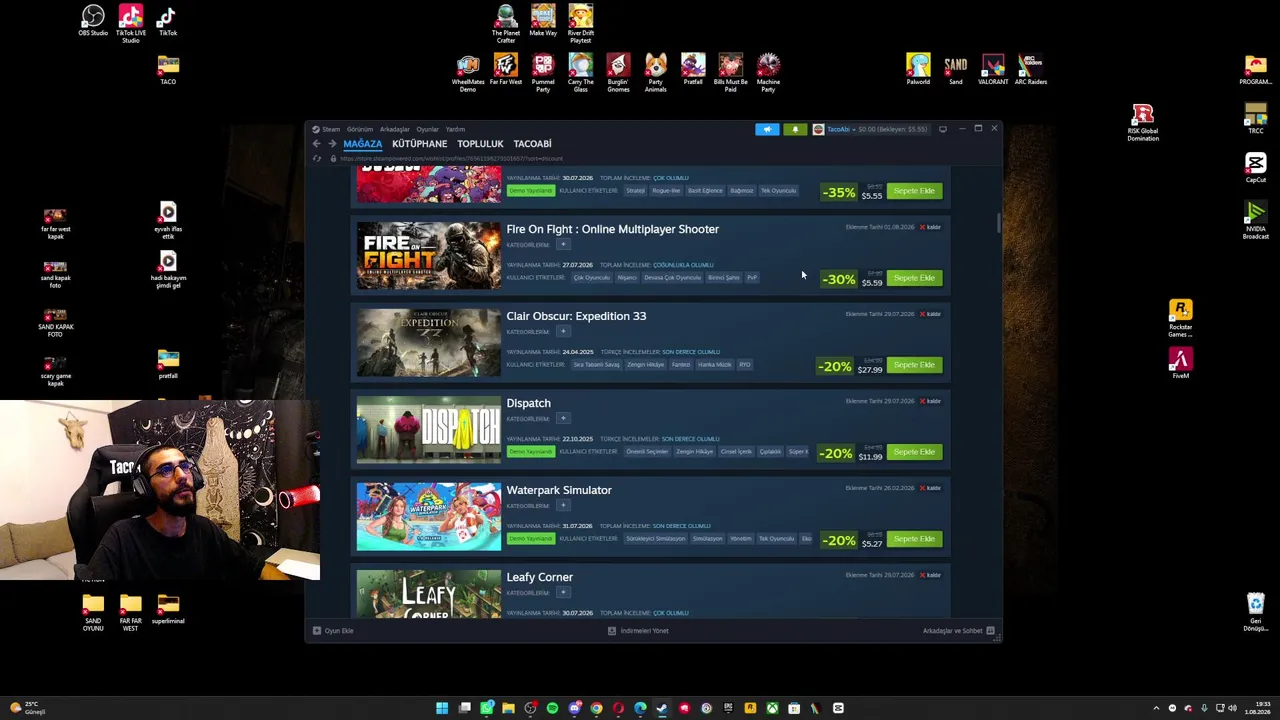Open the Leafy Corner title link
1280x720 pixels.
(x=540, y=577)
